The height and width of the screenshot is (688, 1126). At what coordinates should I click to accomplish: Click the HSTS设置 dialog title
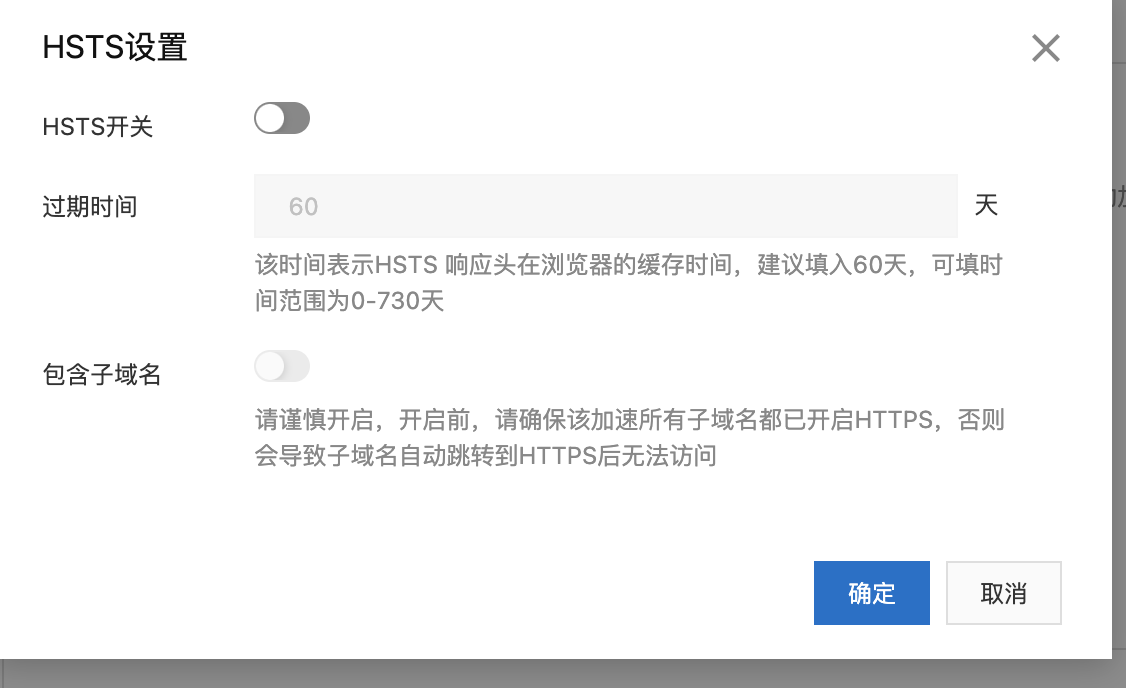[x=115, y=47]
